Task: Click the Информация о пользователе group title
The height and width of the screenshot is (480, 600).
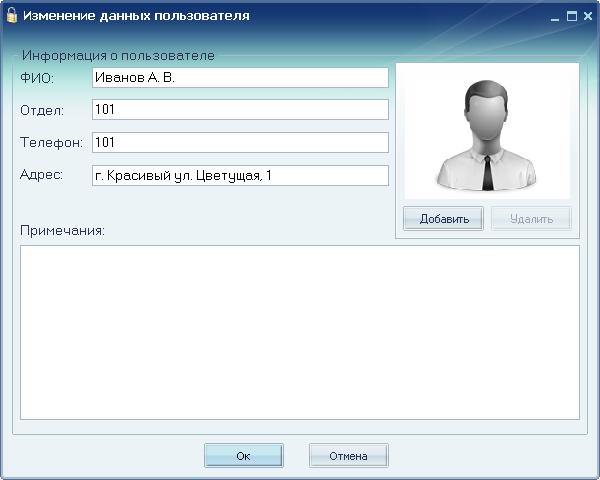Action: click(118, 56)
